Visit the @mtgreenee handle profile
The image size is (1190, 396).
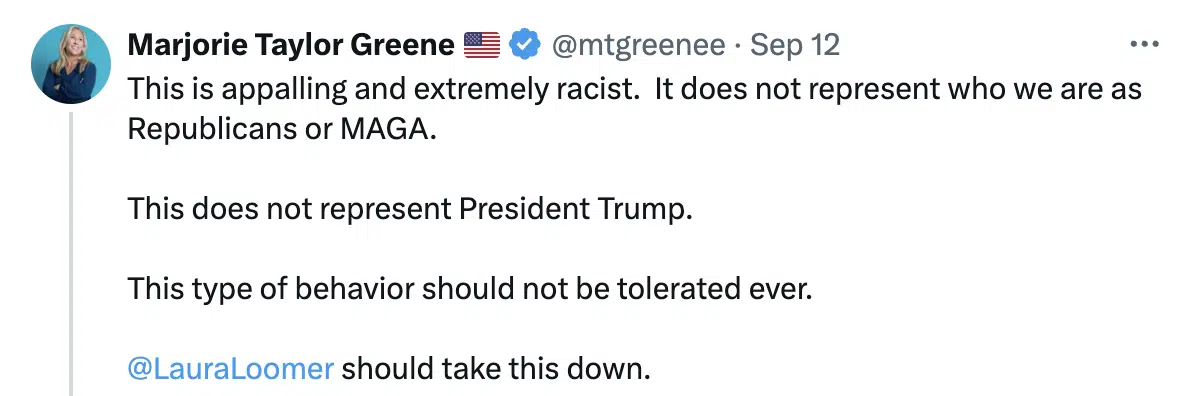[x=638, y=46]
